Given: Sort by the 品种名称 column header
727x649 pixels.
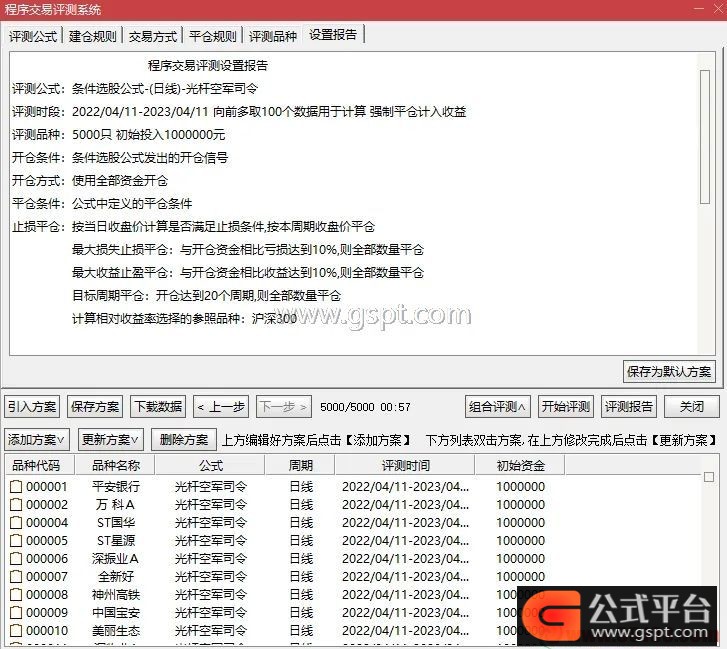Looking at the screenshot, I should [115, 465].
